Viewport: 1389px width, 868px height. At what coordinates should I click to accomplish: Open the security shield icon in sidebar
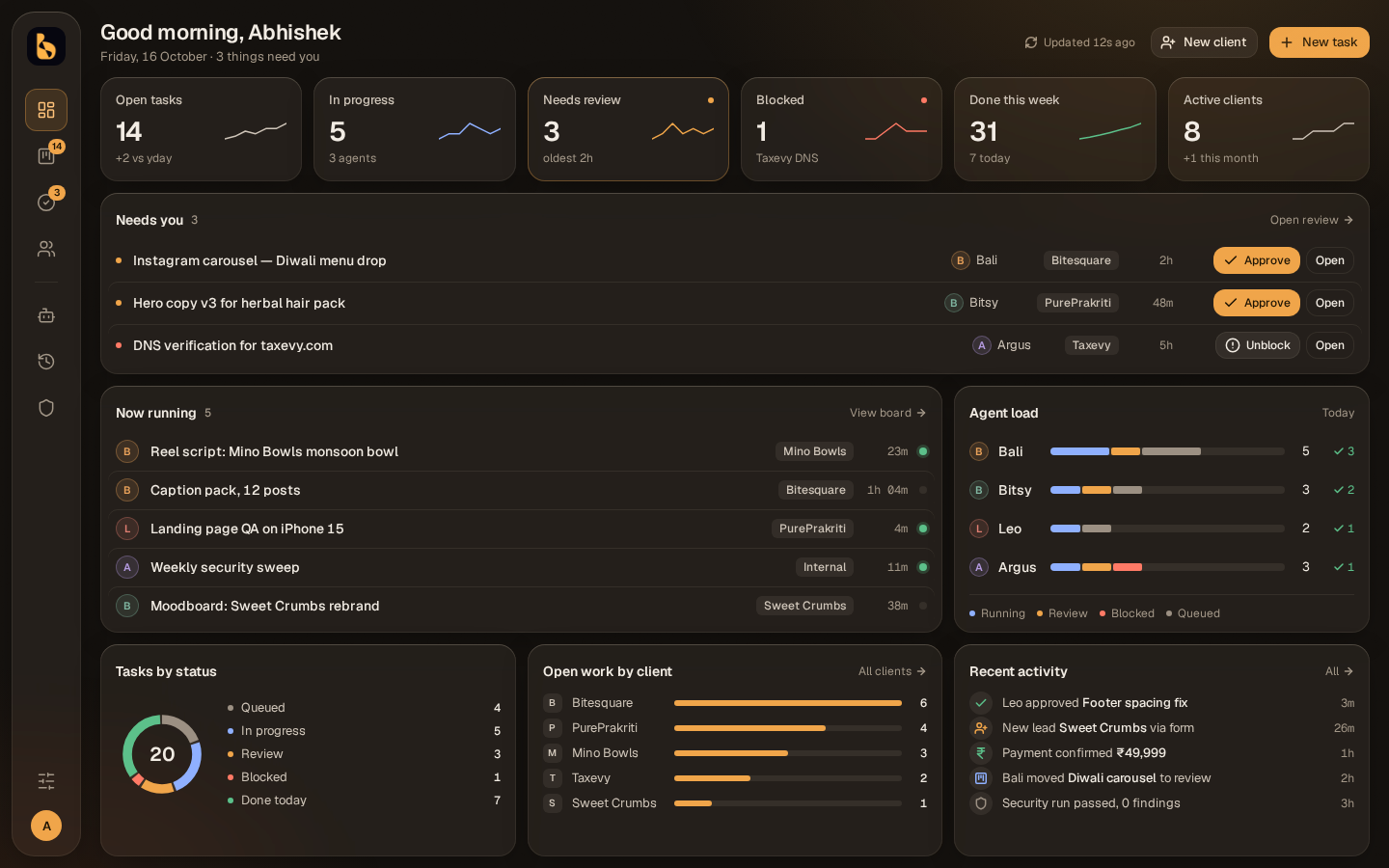click(x=46, y=408)
